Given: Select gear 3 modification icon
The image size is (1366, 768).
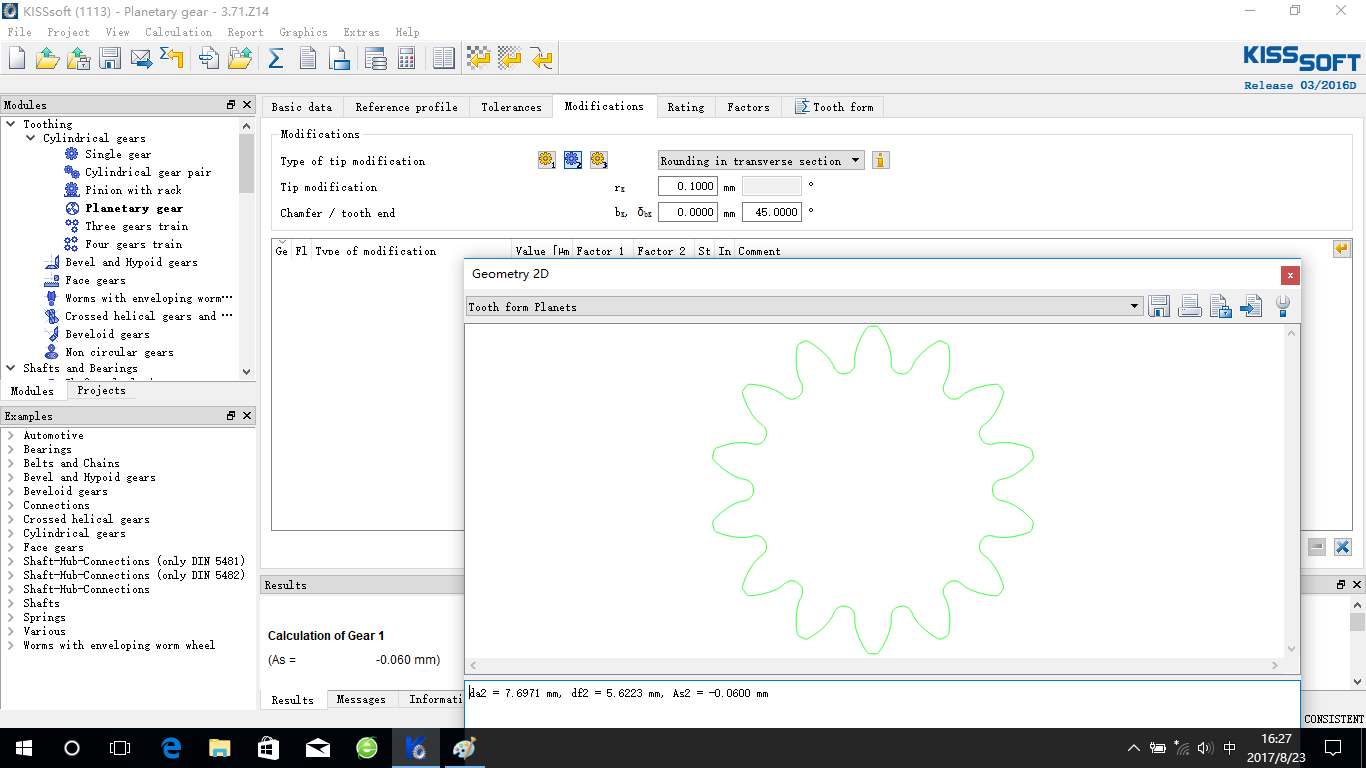Looking at the screenshot, I should point(599,160).
